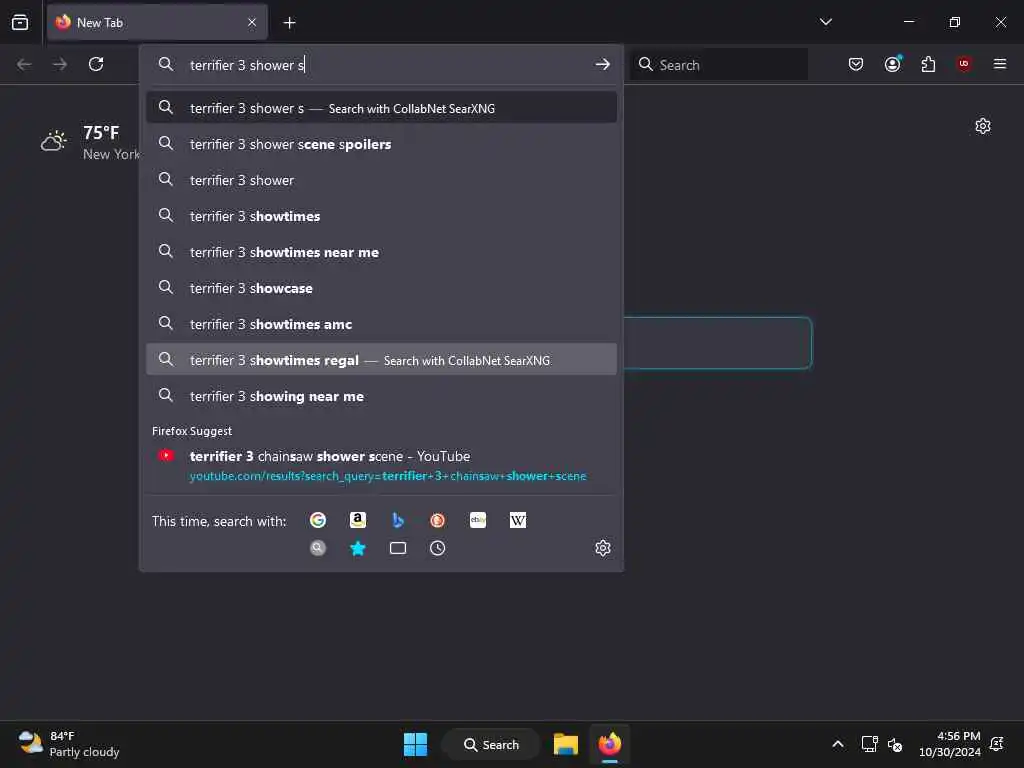This screenshot has width=1024, height=768.
Task: Click the toolbar Search box
Action: 719,65
